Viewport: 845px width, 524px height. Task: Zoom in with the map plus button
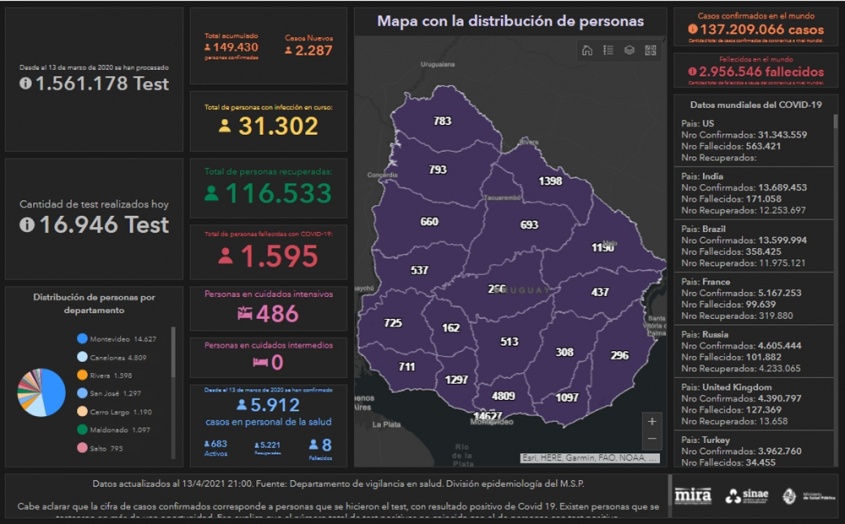click(652, 422)
